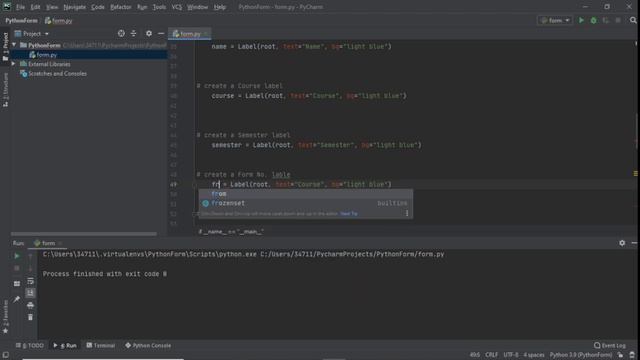Open Event Log from status bar

tap(609, 345)
